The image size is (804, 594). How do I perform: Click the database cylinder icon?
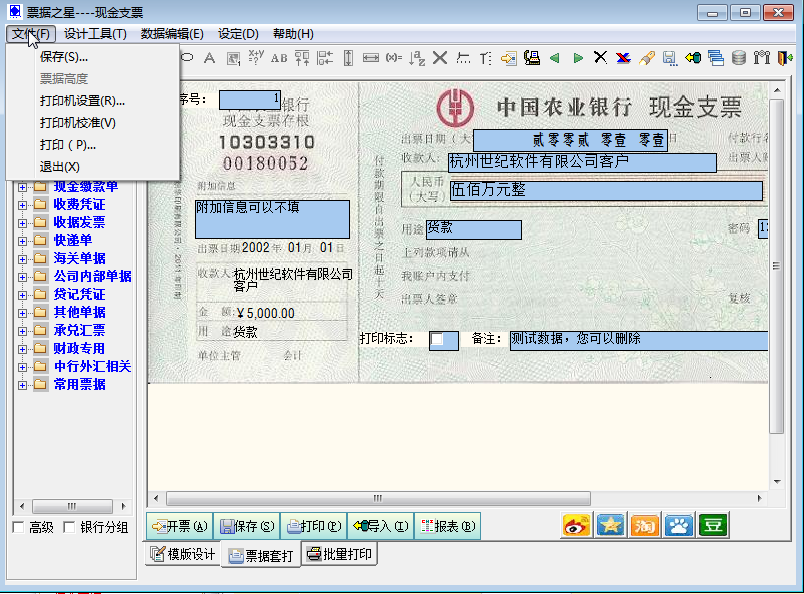738,58
